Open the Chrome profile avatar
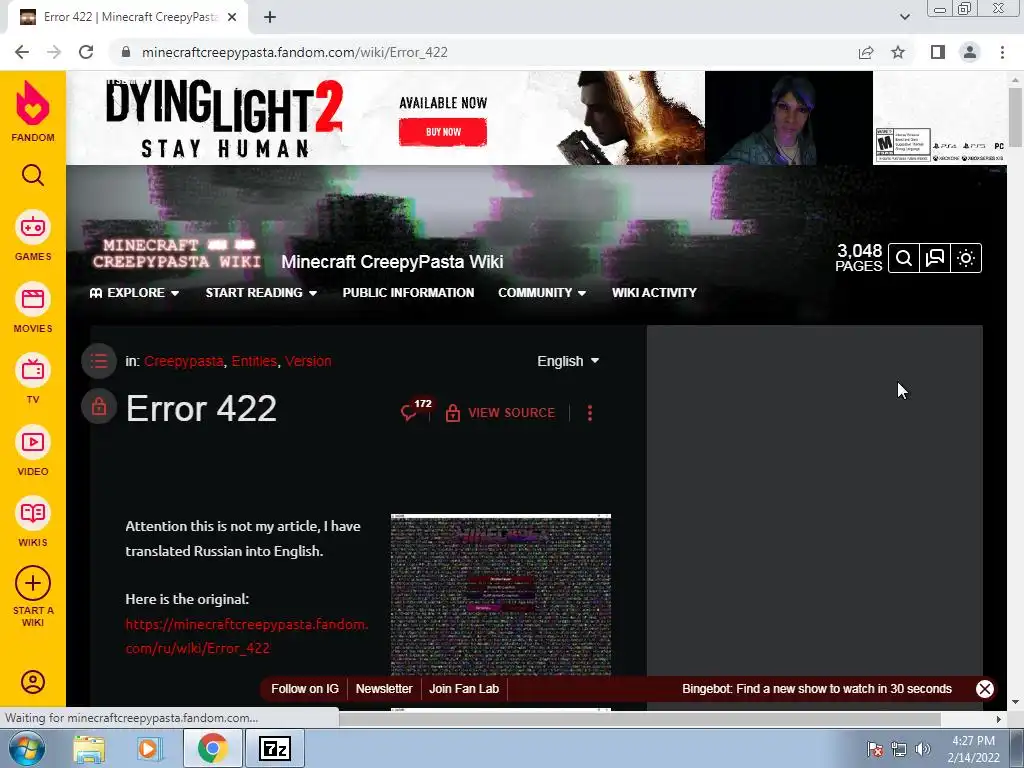This screenshot has width=1024, height=768. tap(970, 52)
